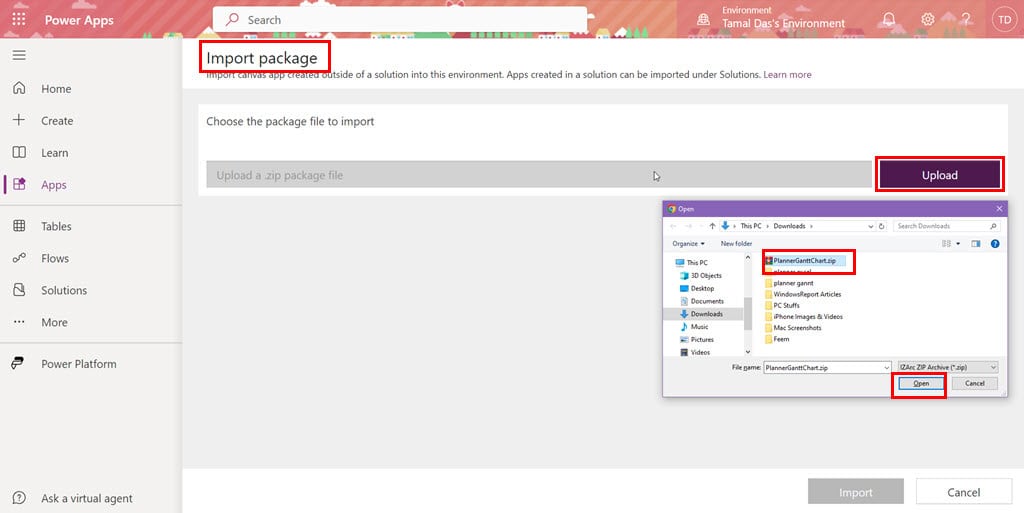Click This PC in the address breadcrumb
1024x513 pixels.
tap(750, 226)
